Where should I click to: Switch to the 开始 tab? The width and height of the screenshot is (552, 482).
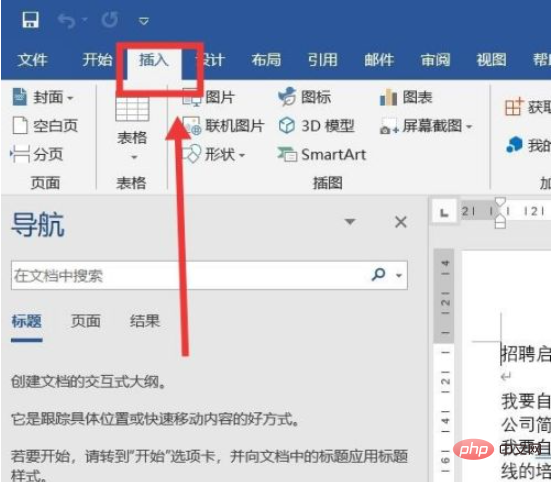pos(97,60)
